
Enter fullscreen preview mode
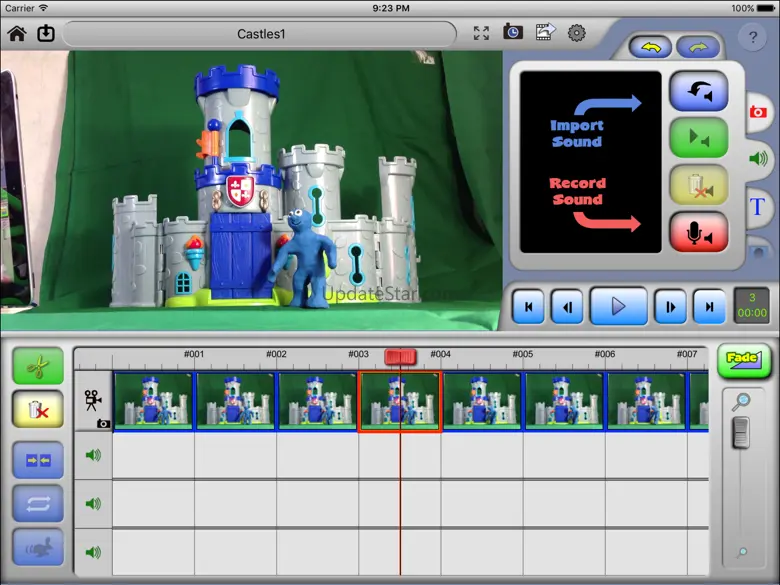point(481,33)
